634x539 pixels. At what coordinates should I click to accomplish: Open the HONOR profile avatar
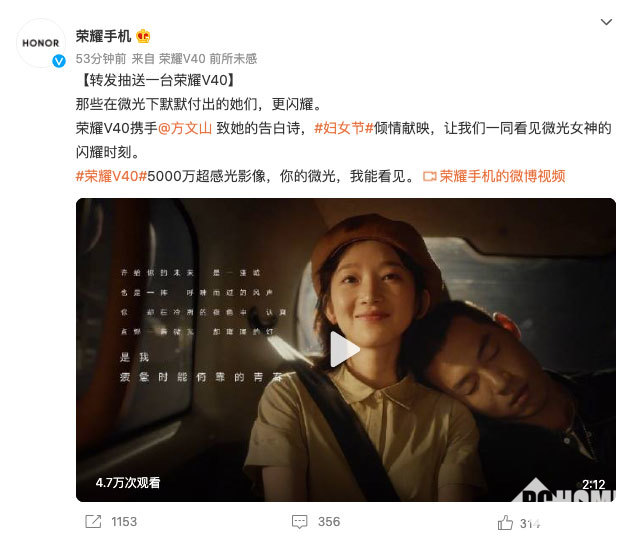tap(40, 43)
